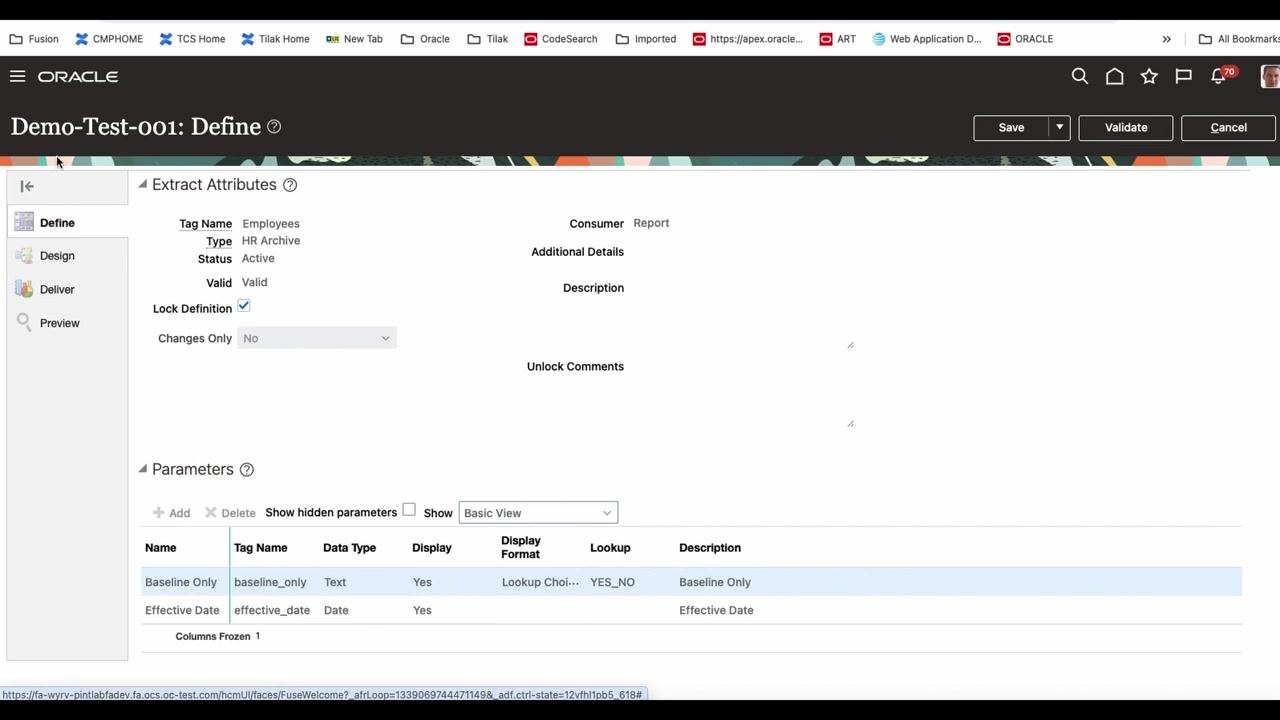Collapse the Extract Attributes section
Image resolution: width=1280 pixels, height=720 pixels.
pos(143,184)
